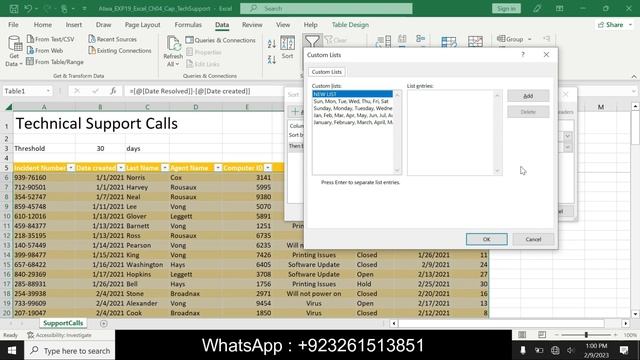
Task: Click worksheet vertical scrollbar down arrow
Action: (x=635, y=314)
